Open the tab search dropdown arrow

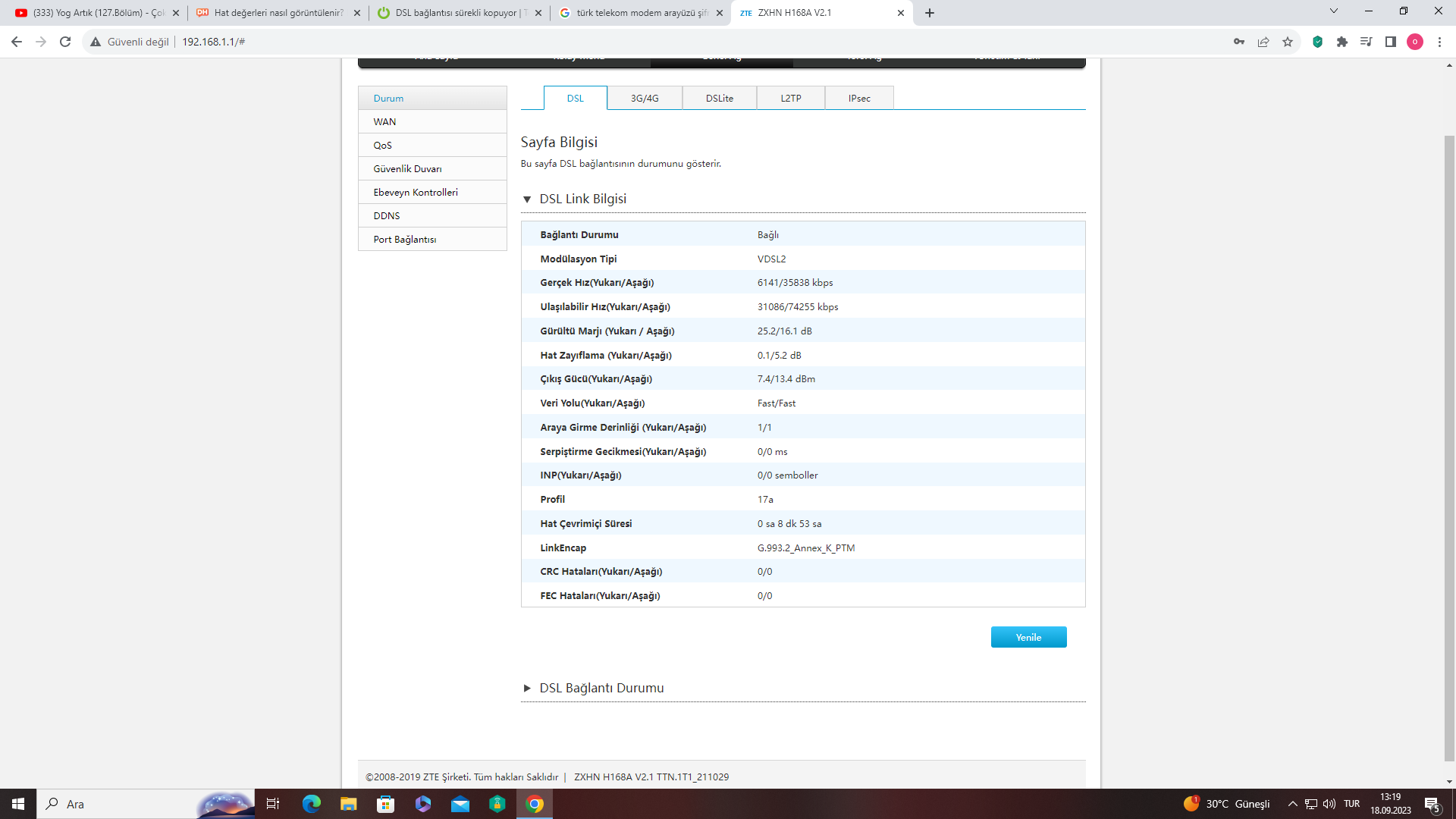pos(1334,11)
